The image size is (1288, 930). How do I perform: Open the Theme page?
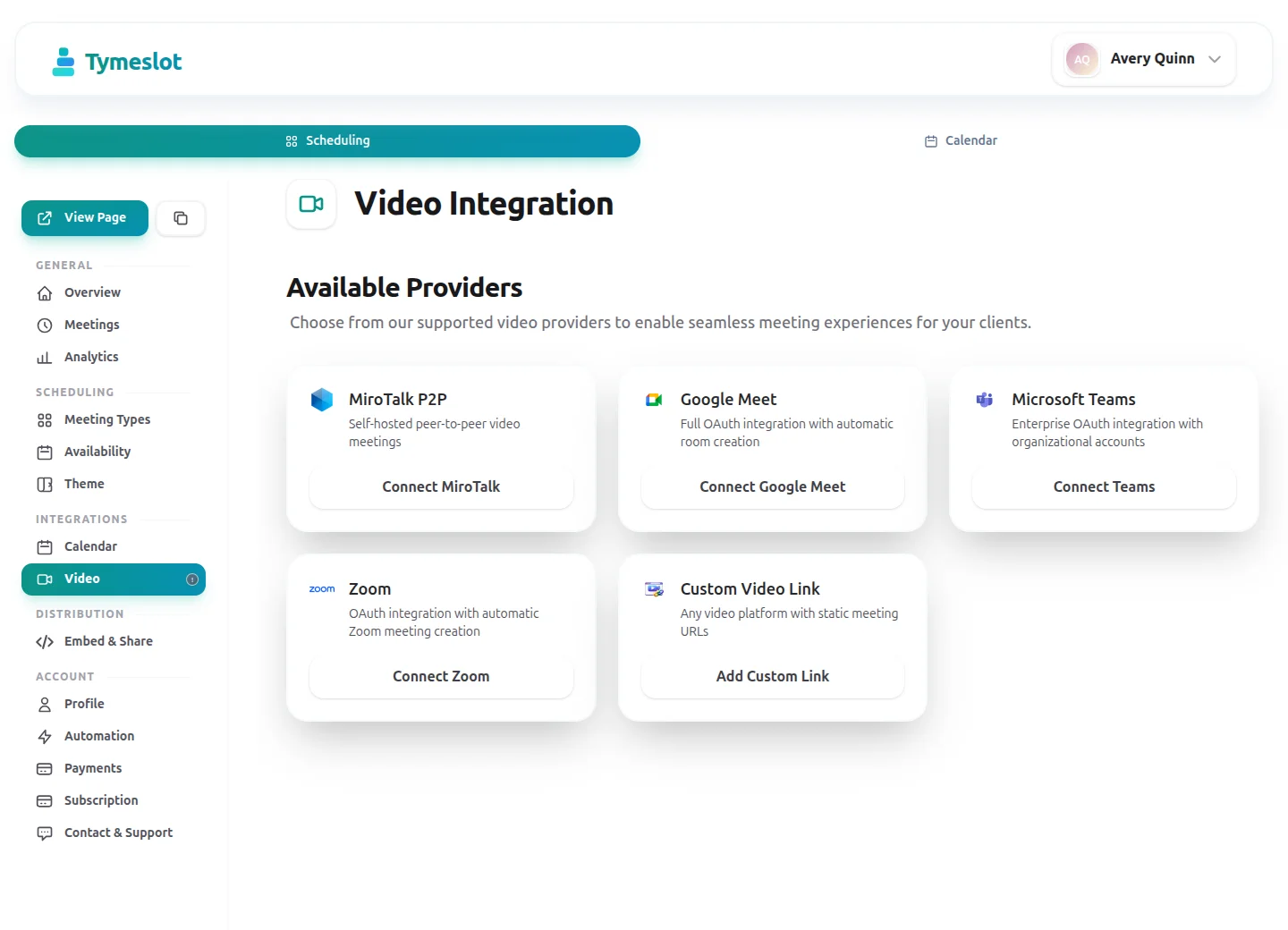click(114, 484)
